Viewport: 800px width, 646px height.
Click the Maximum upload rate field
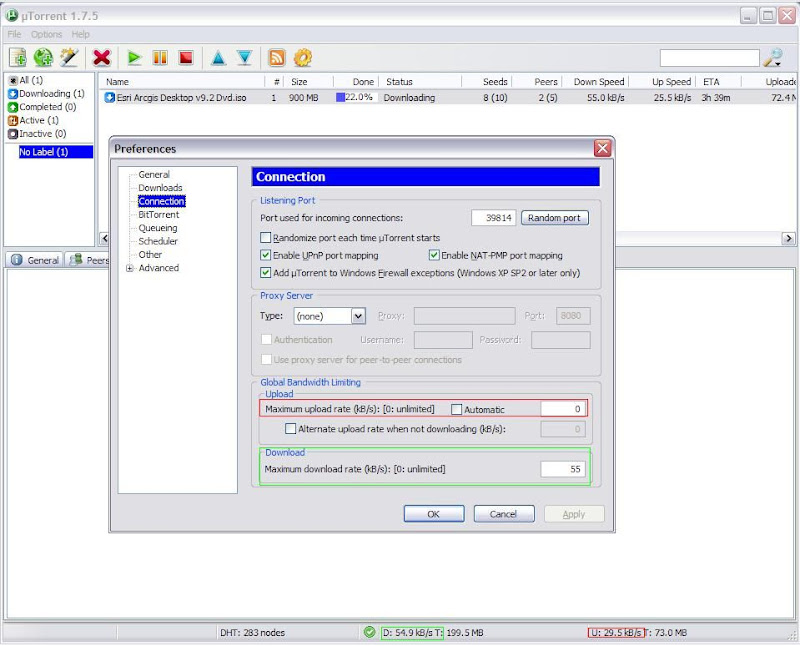tap(563, 409)
